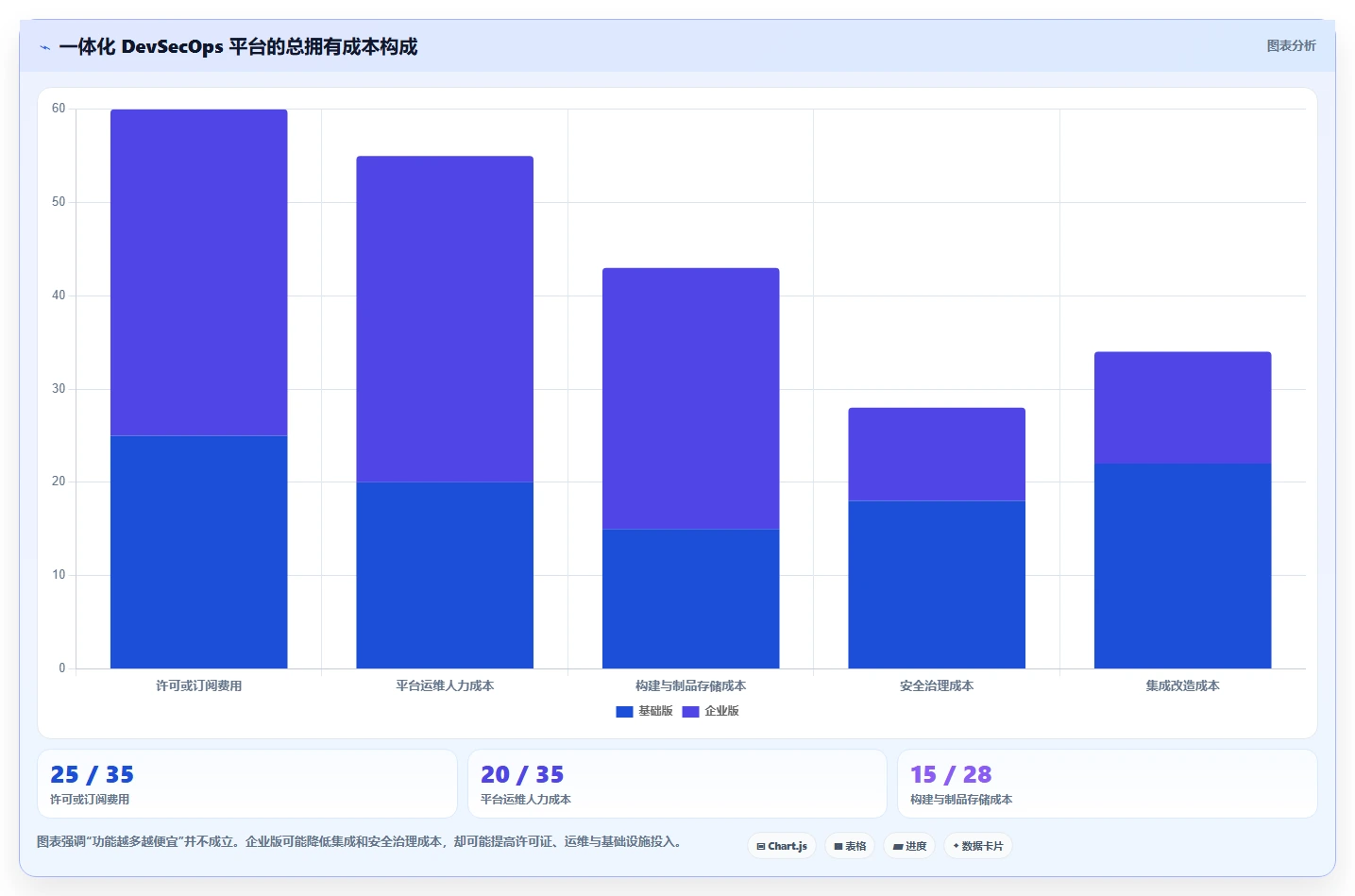This screenshot has height=896, width=1355.
Task: Click the purple 企业版 segment of 安全治理成本 bar
Action: [937, 454]
